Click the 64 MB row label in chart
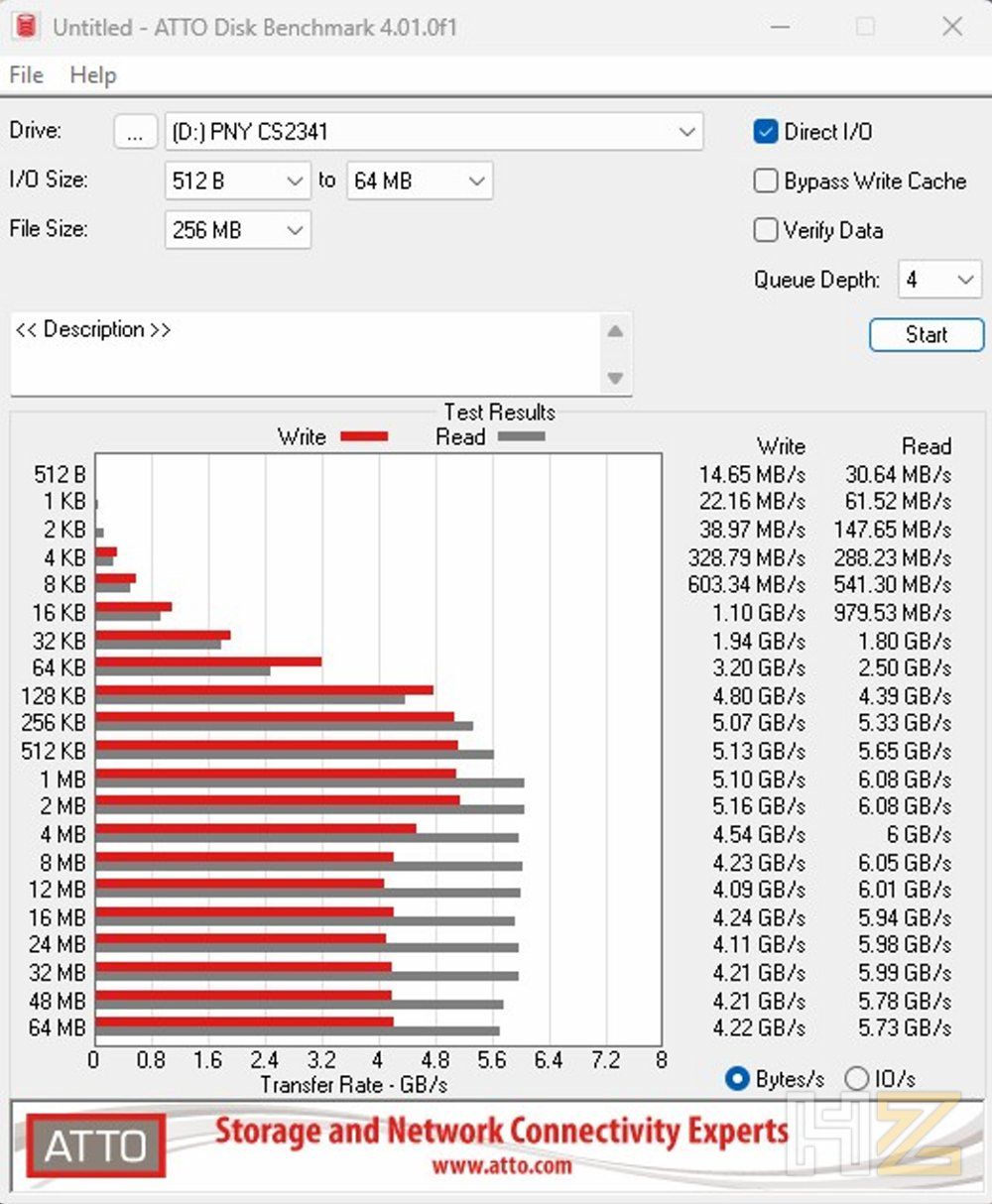The height and width of the screenshot is (1204, 992). [x=58, y=1028]
